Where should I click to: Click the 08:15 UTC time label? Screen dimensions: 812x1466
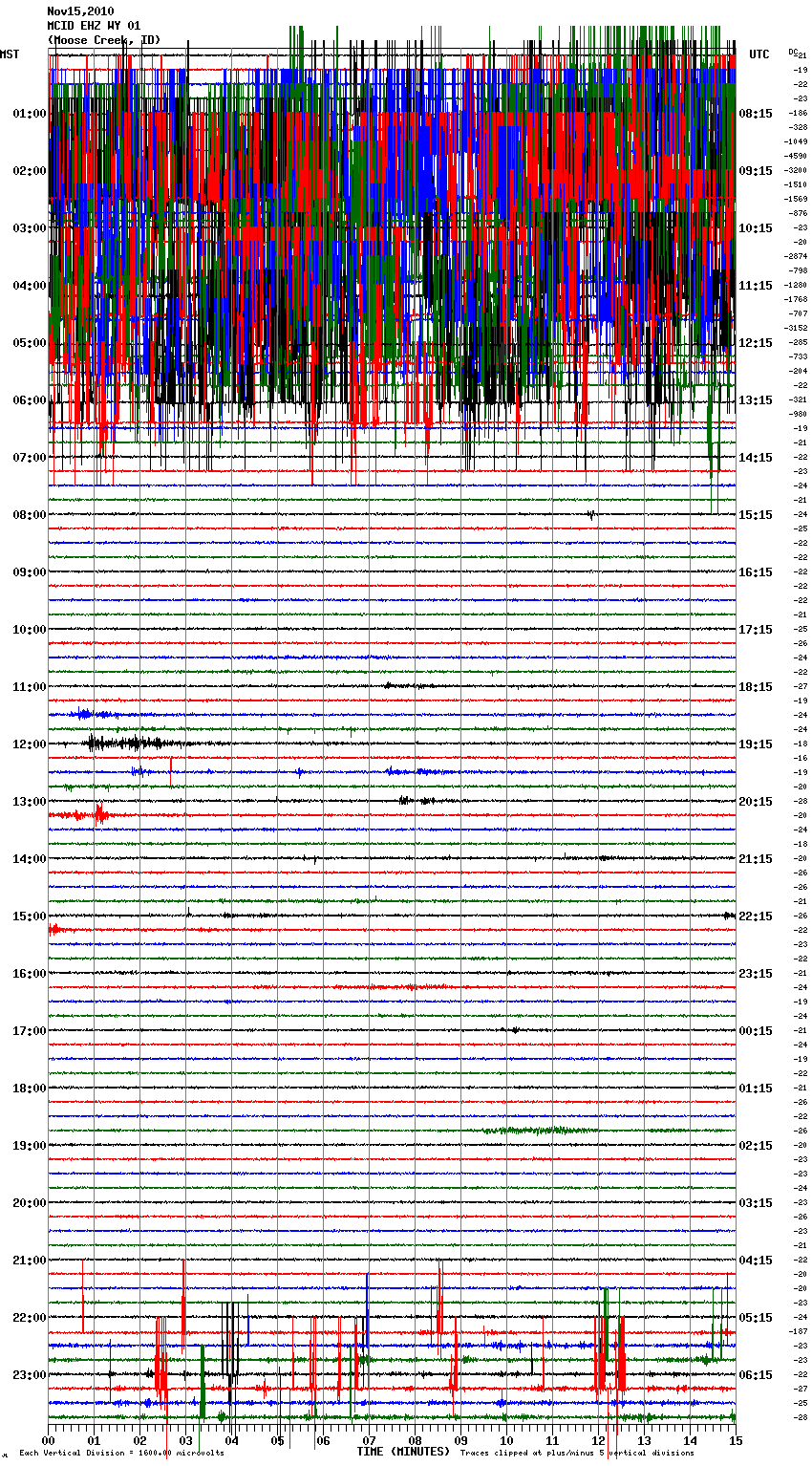coord(756,114)
